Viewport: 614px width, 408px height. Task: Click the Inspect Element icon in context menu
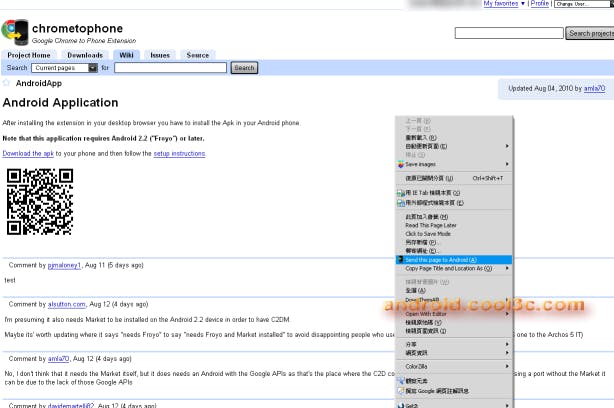tap(401, 381)
